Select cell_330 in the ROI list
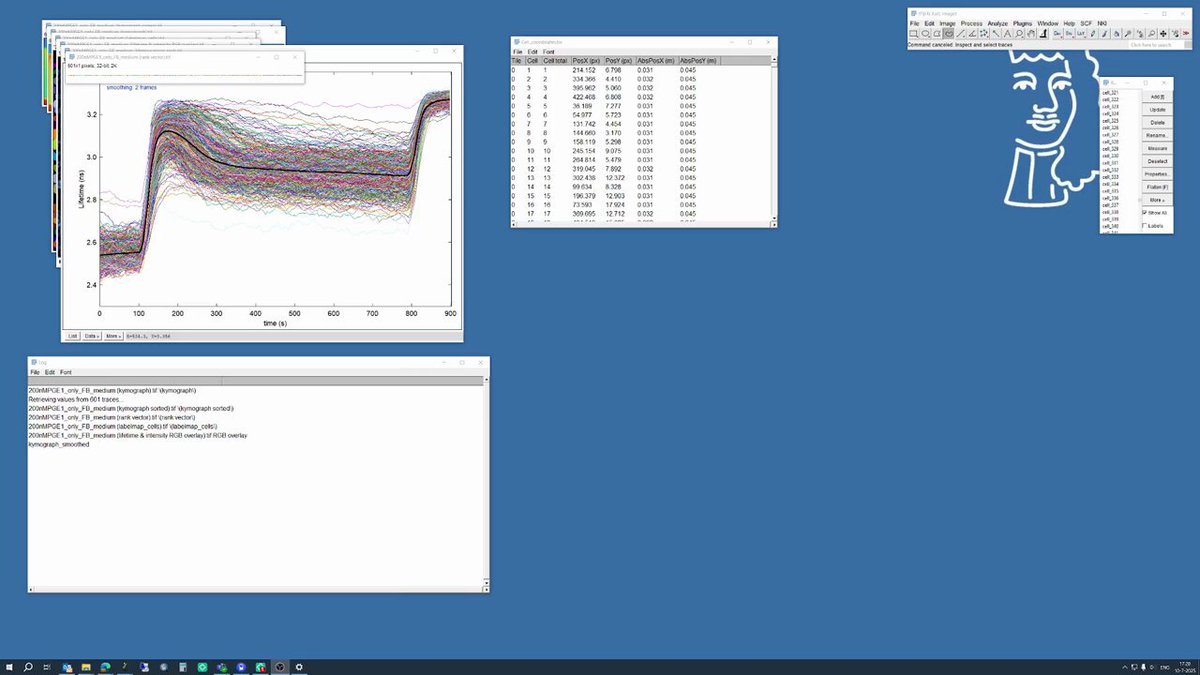 pos(1110,156)
